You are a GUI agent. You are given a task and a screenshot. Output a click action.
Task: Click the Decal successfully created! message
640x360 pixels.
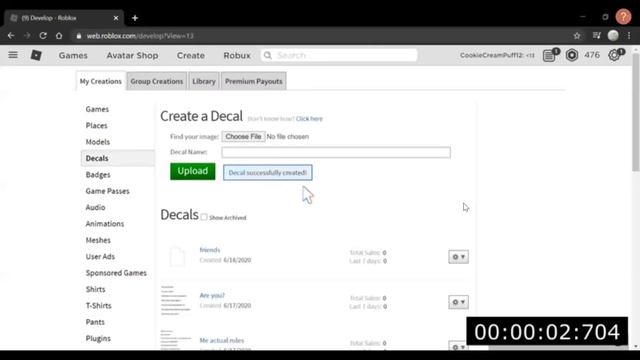click(268, 173)
